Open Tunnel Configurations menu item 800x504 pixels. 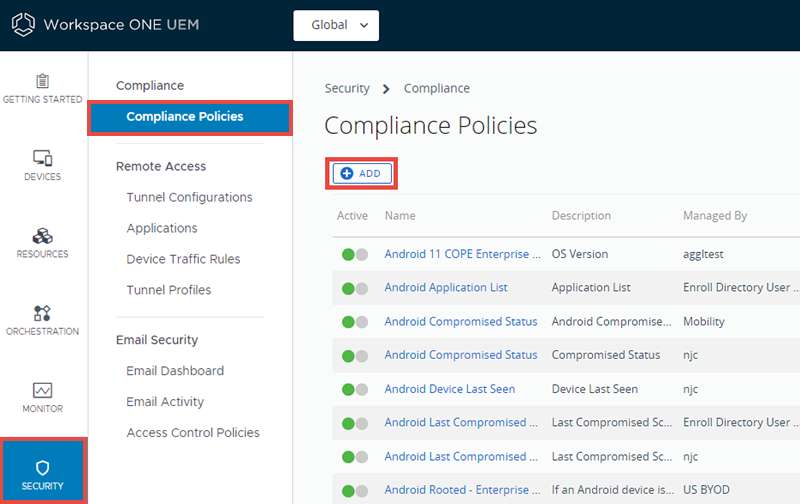(x=189, y=197)
